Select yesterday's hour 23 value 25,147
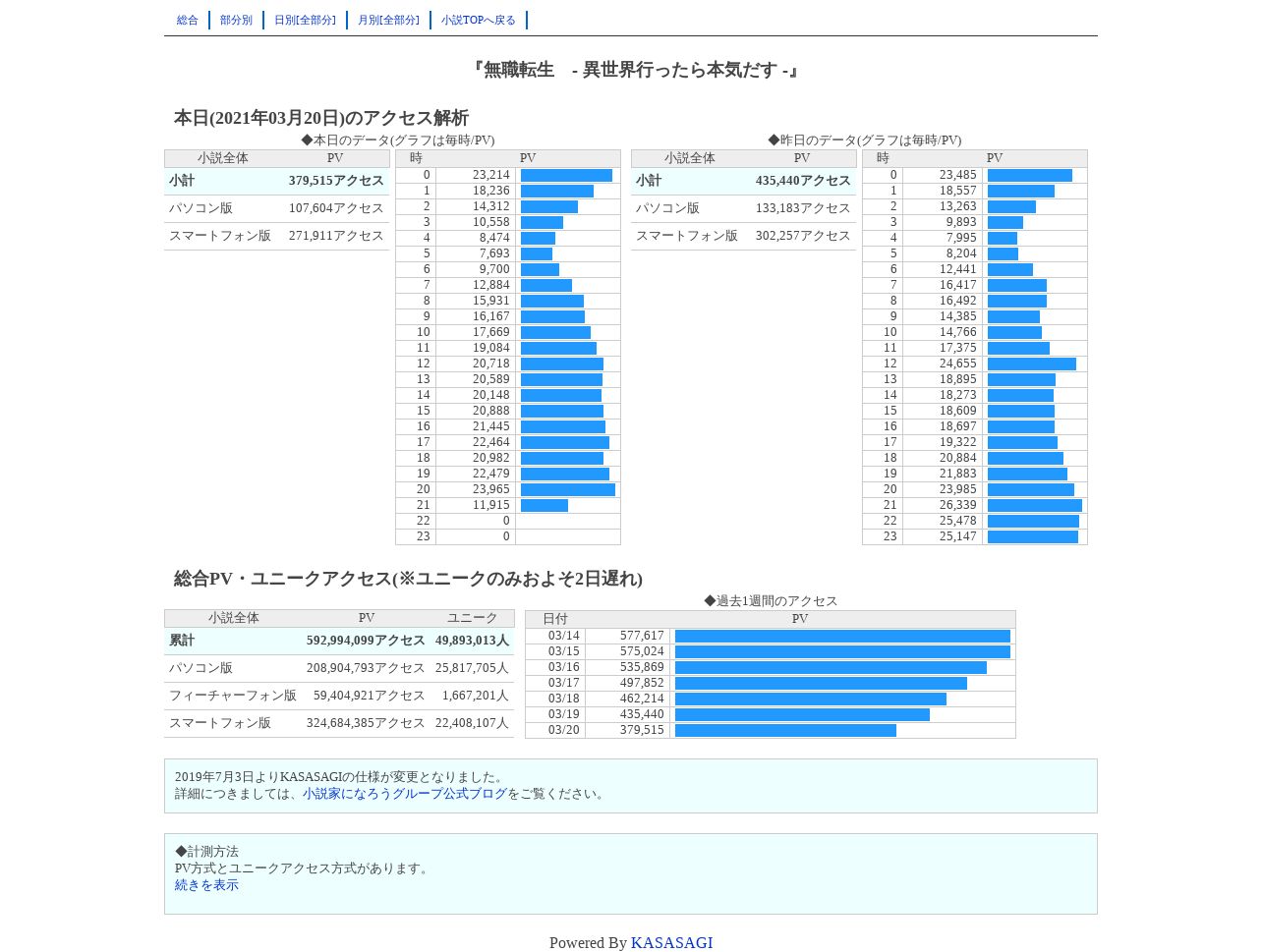This screenshot has height=952, width=1262. (x=958, y=536)
